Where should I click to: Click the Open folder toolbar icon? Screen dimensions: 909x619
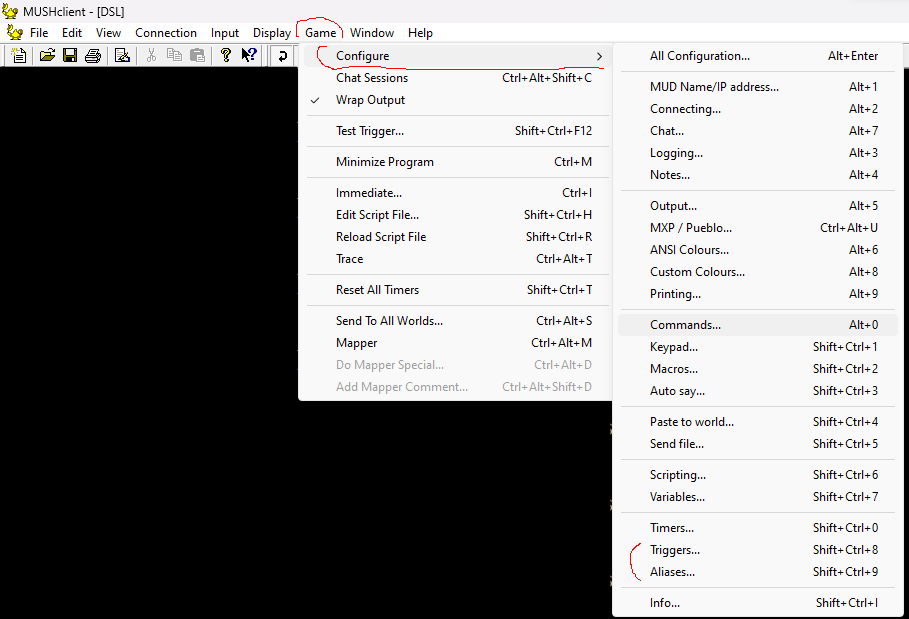[47, 56]
